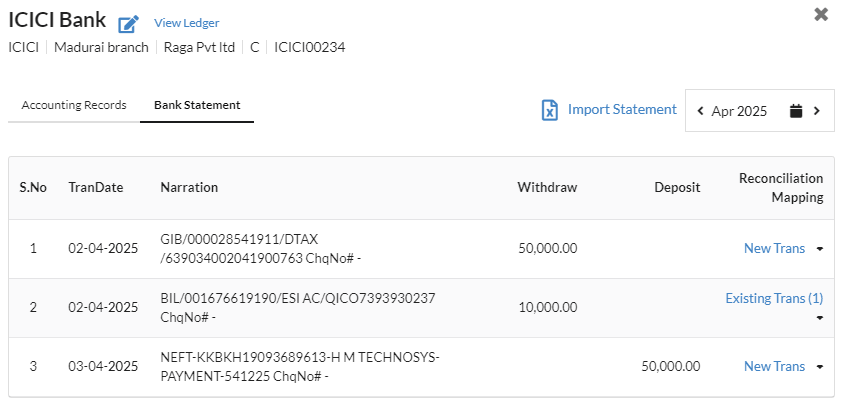Expand mapping dropdown arrow for row 2
This screenshot has height=410, width=845.
pyautogui.click(x=820, y=318)
